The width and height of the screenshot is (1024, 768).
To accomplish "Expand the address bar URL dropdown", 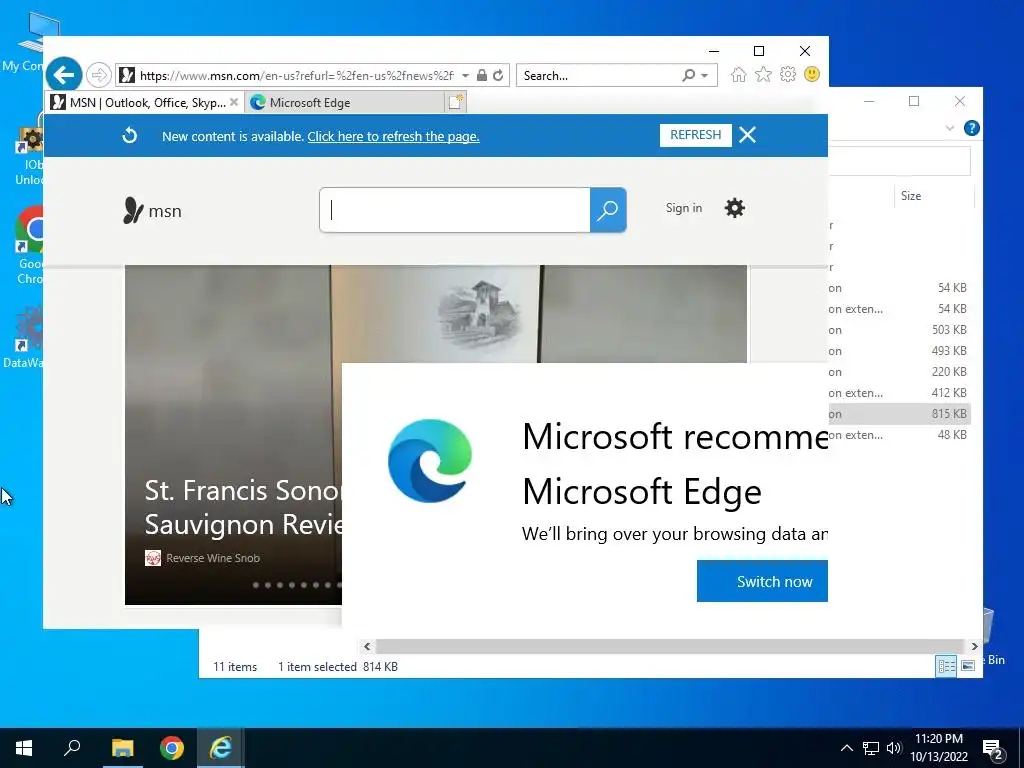I will coord(465,76).
